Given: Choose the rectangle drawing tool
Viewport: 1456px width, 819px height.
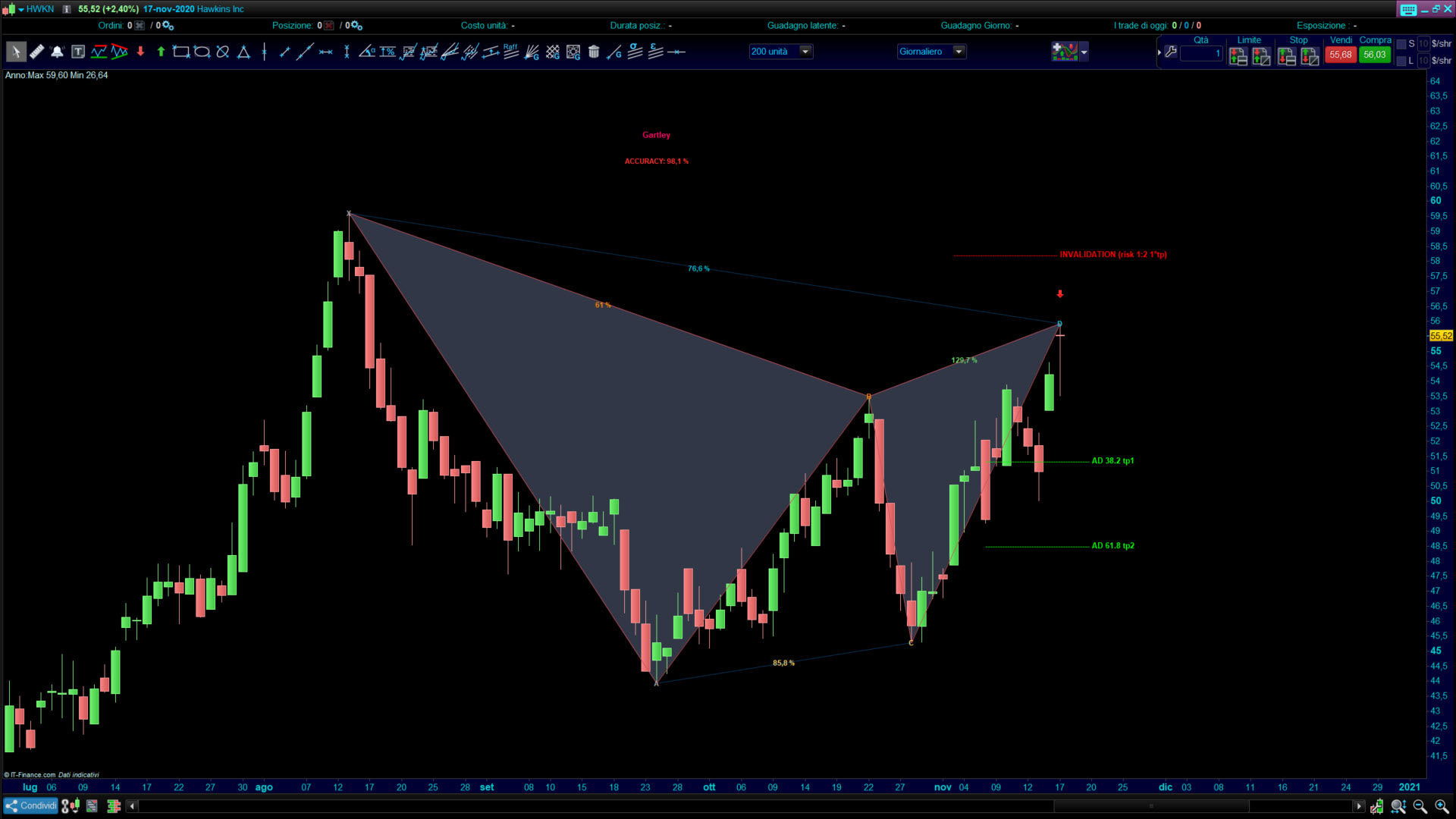Looking at the screenshot, I should [x=180, y=52].
